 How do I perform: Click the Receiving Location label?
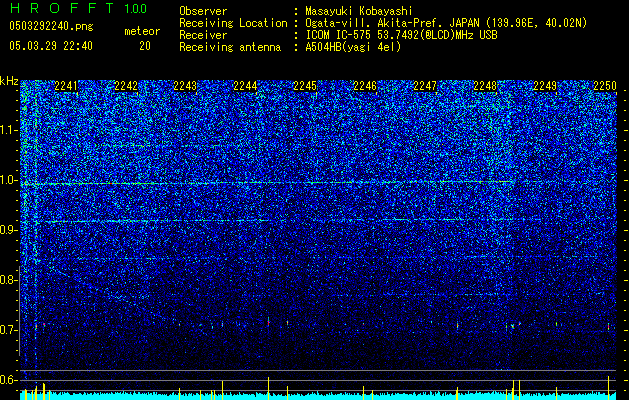point(233,23)
